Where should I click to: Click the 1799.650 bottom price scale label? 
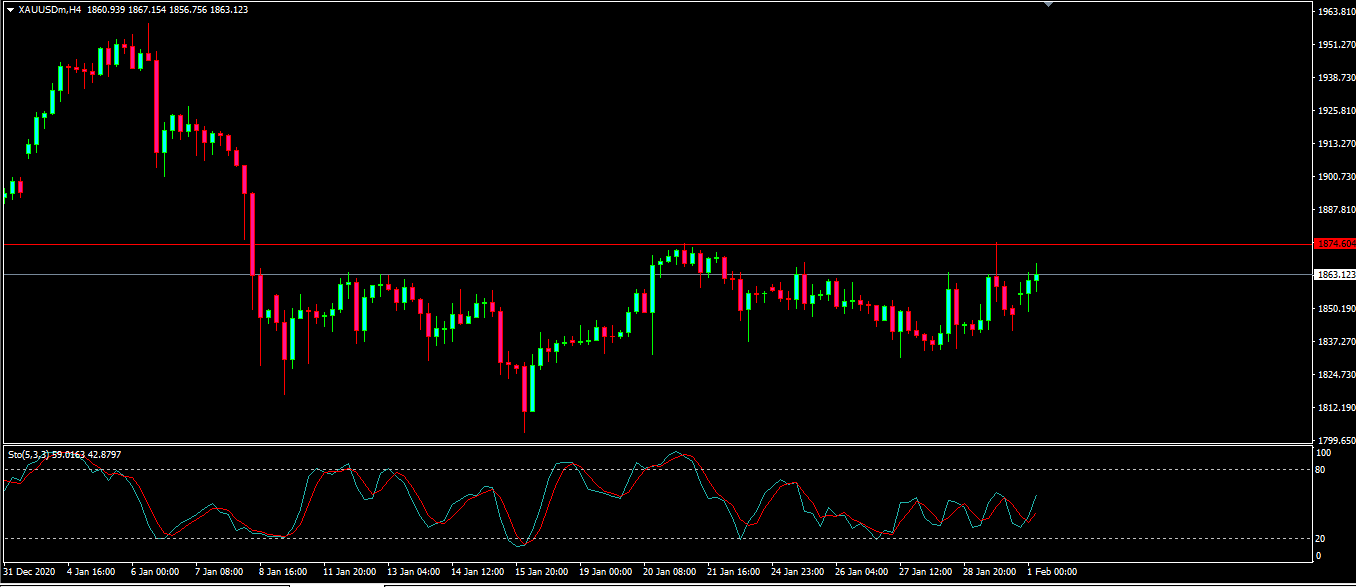pyautogui.click(x=1336, y=440)
